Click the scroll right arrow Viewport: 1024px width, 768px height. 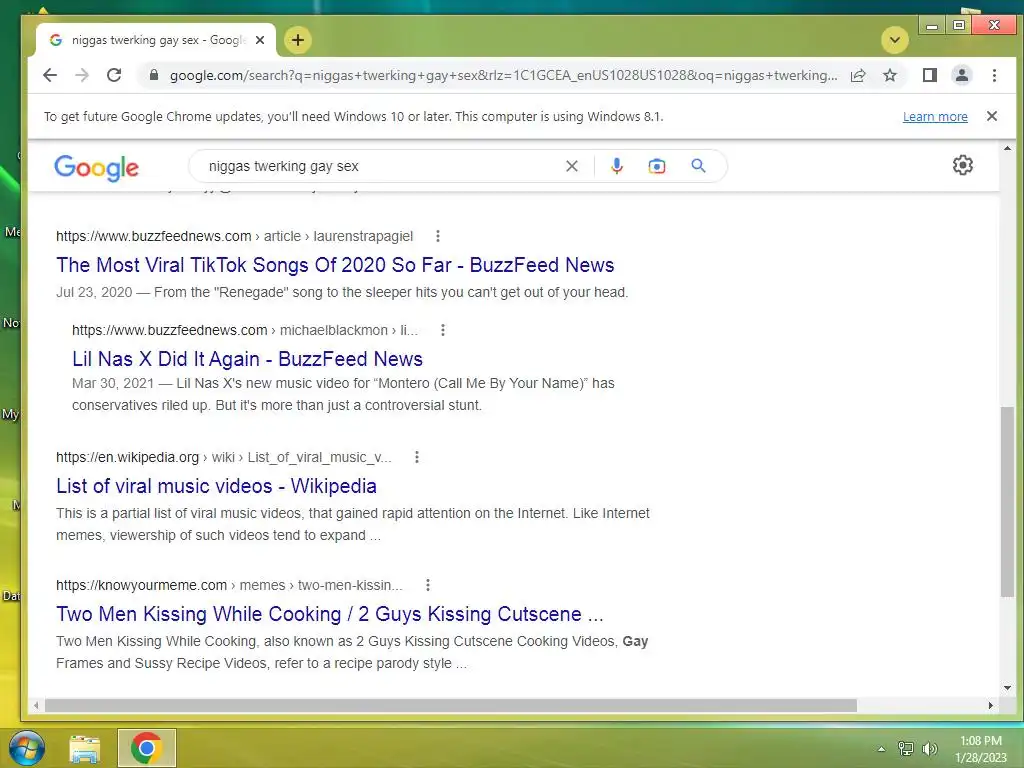click(x=991, y=705)
